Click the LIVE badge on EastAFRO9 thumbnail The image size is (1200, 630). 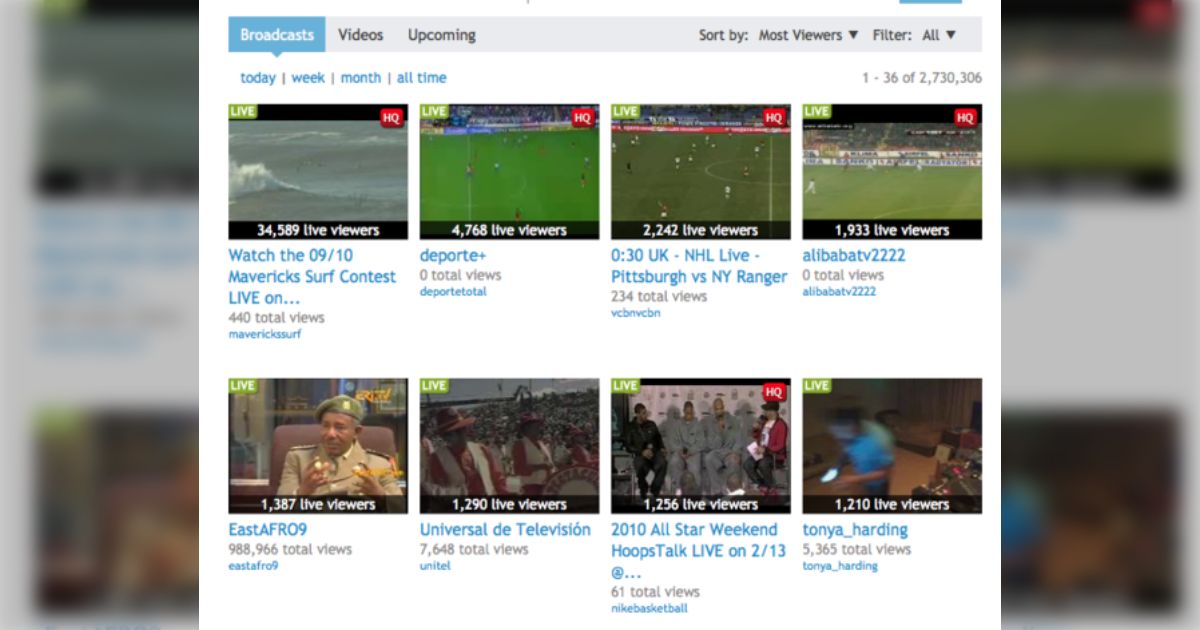pyautogui.click(x=243, y=386)
